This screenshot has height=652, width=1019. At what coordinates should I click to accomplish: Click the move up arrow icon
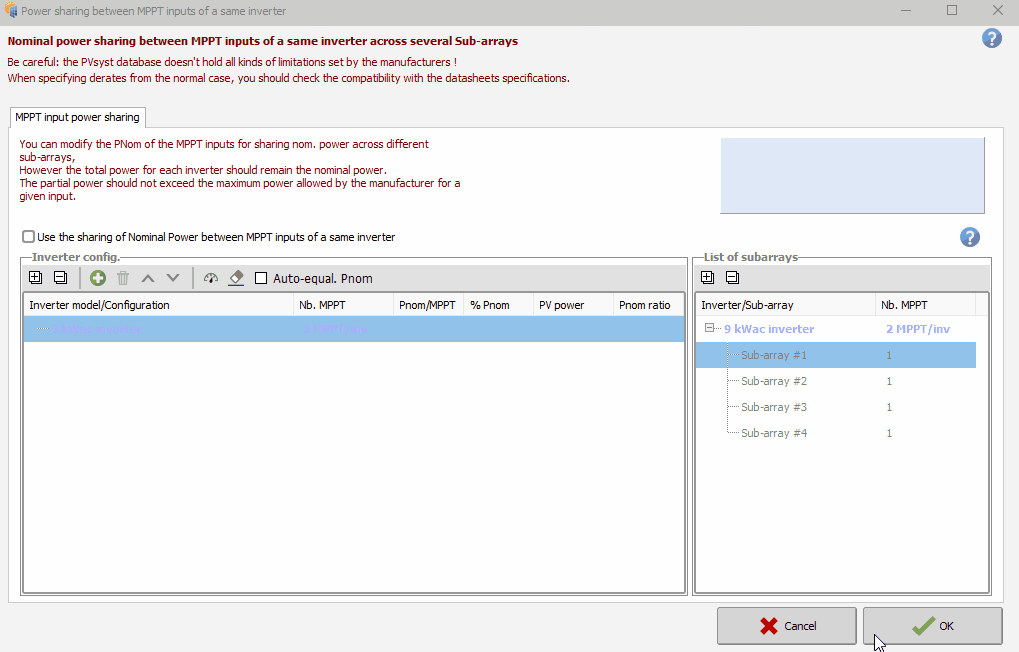(x=148, y=278)
